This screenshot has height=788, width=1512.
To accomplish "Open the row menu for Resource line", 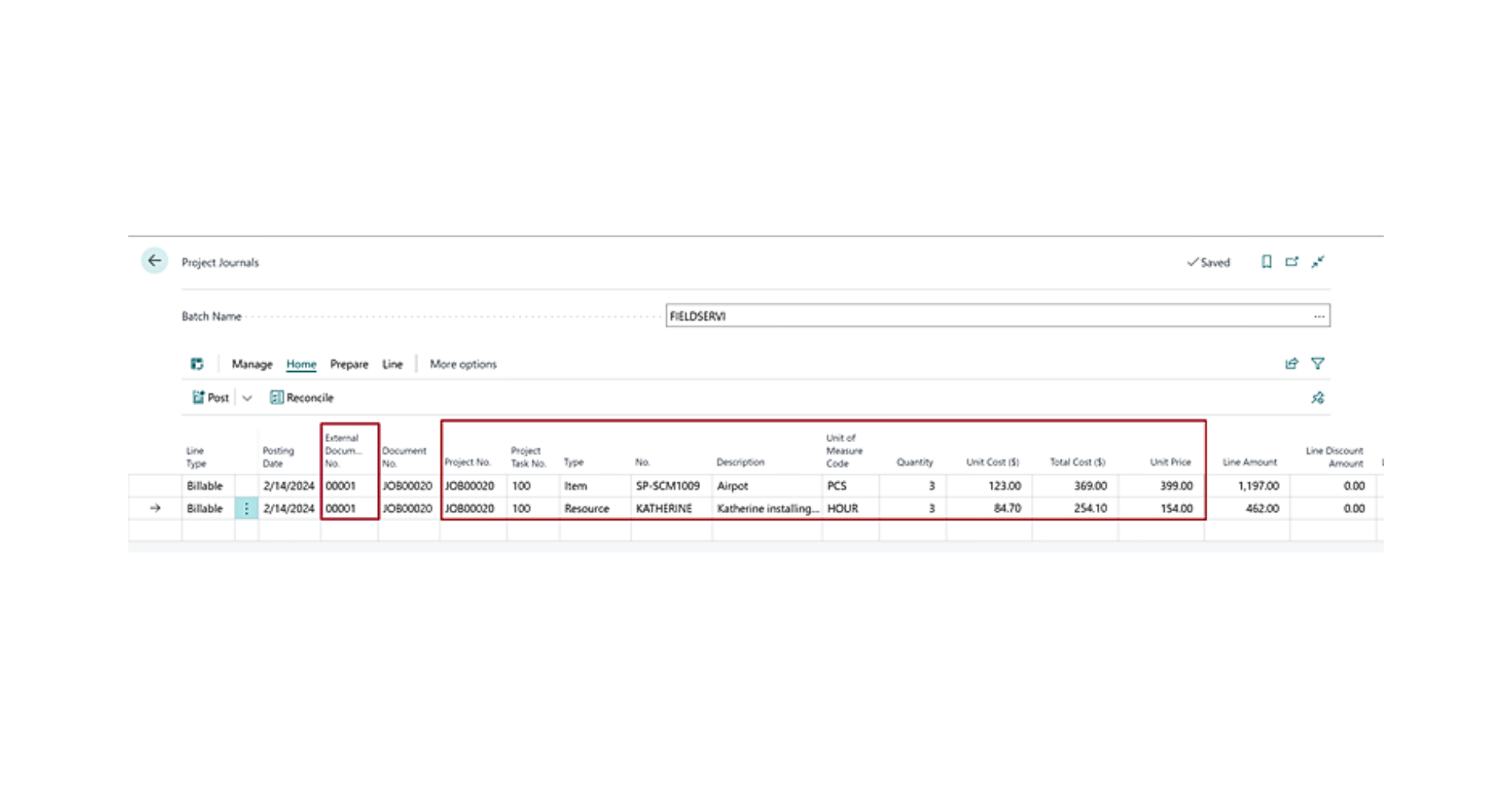I will [x=246, y=508].
